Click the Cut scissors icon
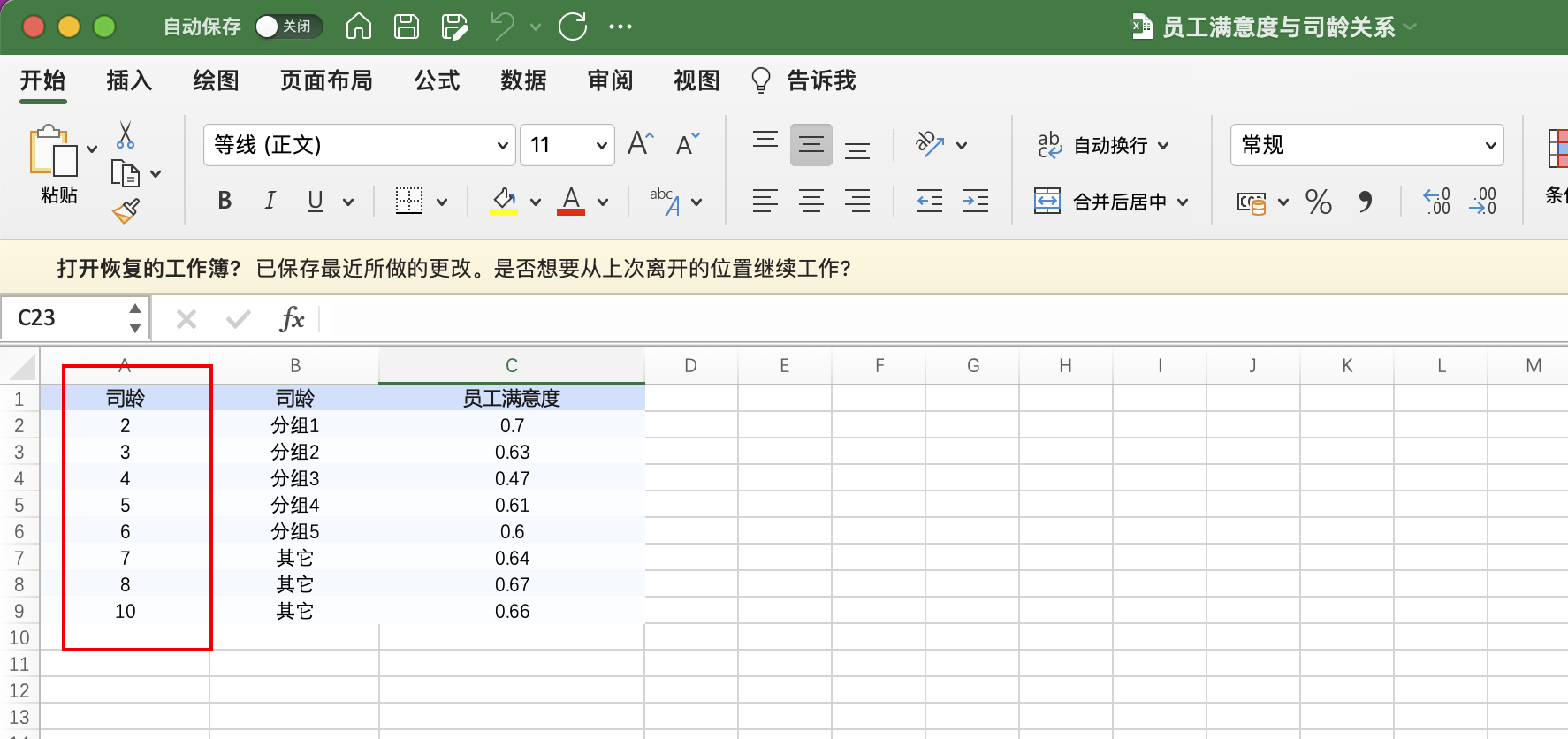The height and width of the screenshot is (739, 1568). (126, 135)
